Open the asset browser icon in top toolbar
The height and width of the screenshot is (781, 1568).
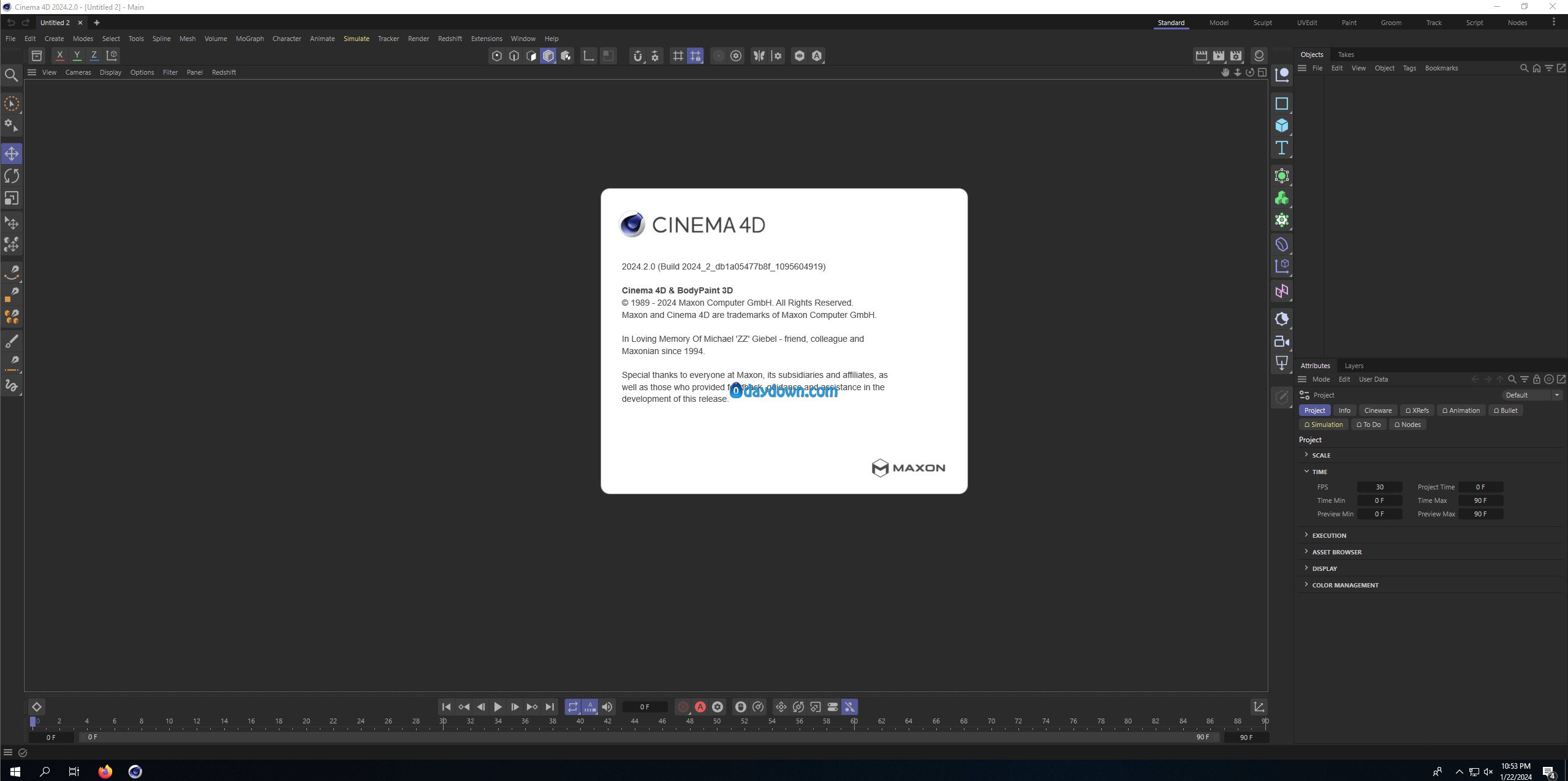pyautogui.click(x=37, y=56)
